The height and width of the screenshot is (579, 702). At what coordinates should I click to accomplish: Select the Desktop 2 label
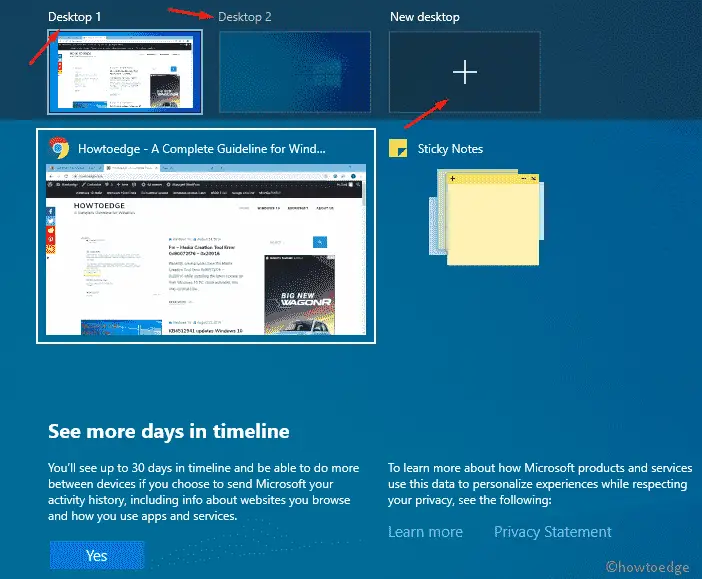tap(244, 17)
